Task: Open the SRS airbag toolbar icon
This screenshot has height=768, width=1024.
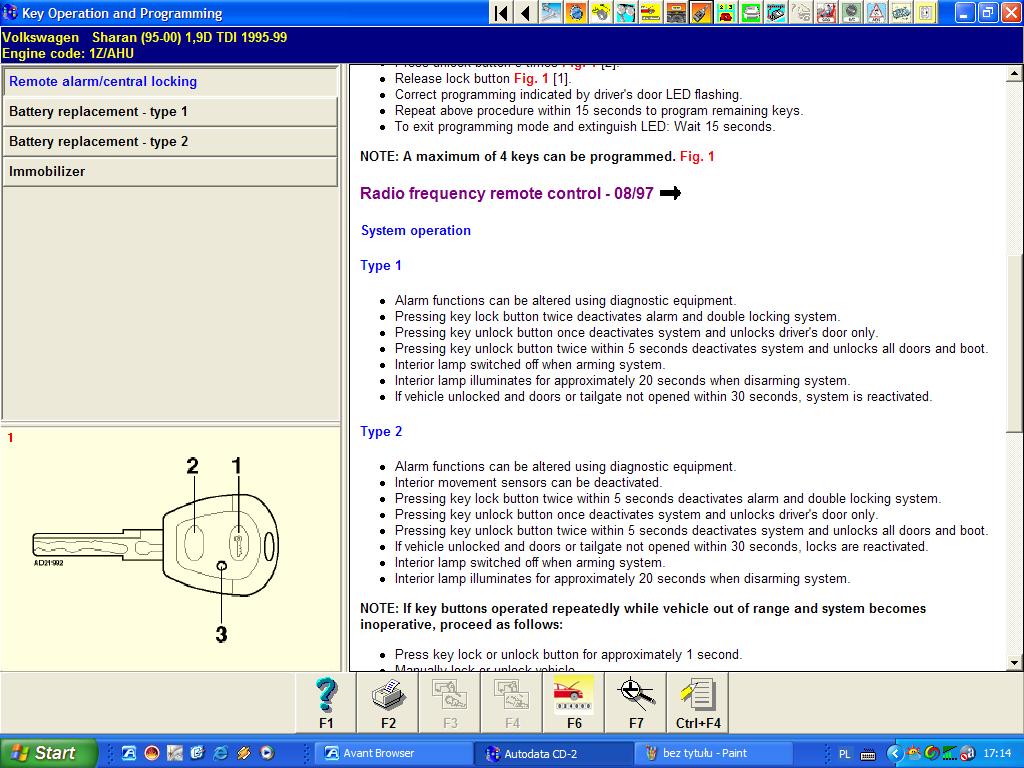Action: pos(825,12)
